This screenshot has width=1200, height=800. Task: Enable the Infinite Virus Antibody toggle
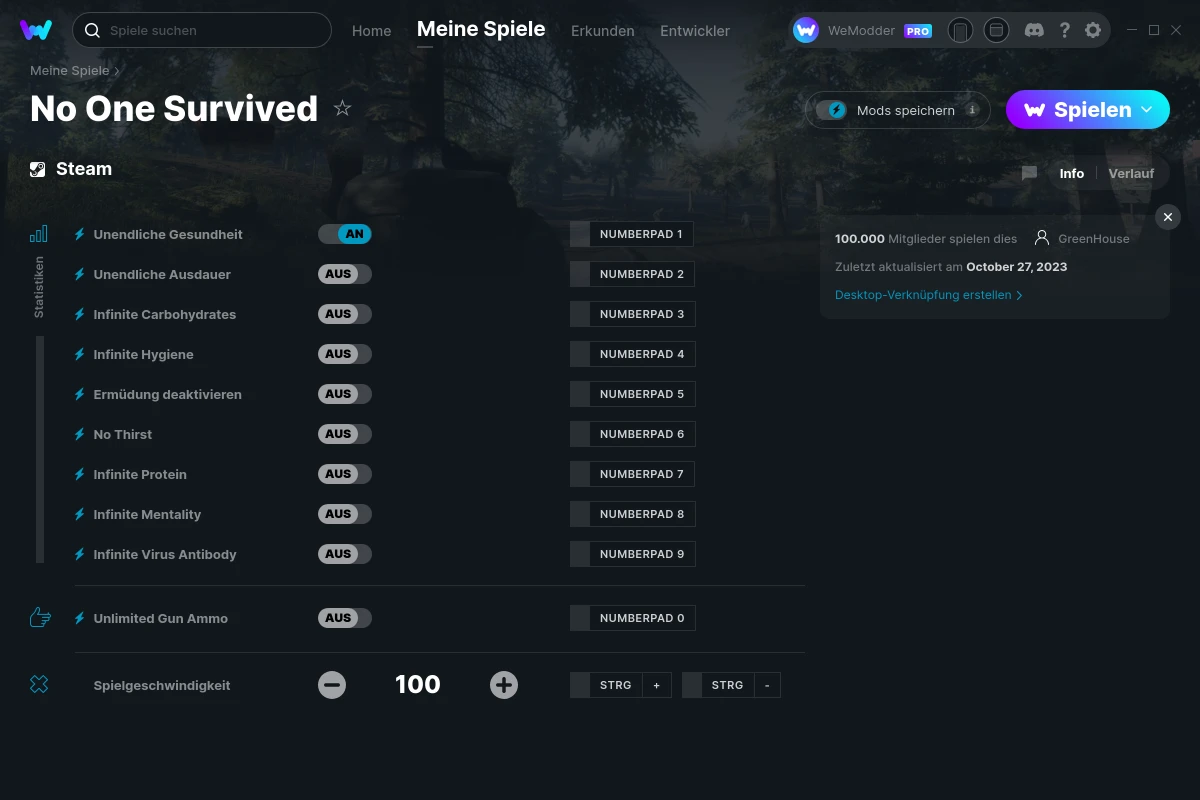click(345, 554)
